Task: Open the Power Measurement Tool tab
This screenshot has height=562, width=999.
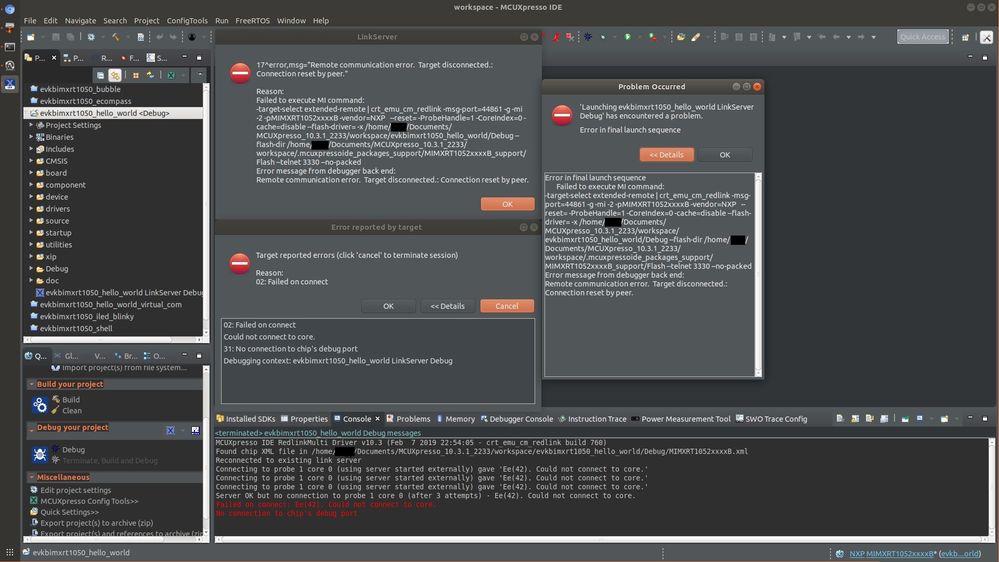Action: click(x=680, y=419)
